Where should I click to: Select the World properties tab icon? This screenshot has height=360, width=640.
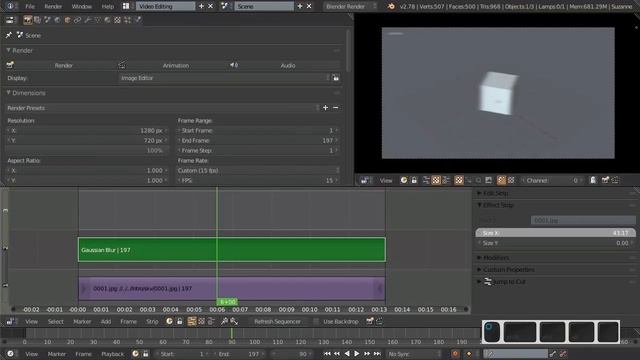tap(57, 20)
